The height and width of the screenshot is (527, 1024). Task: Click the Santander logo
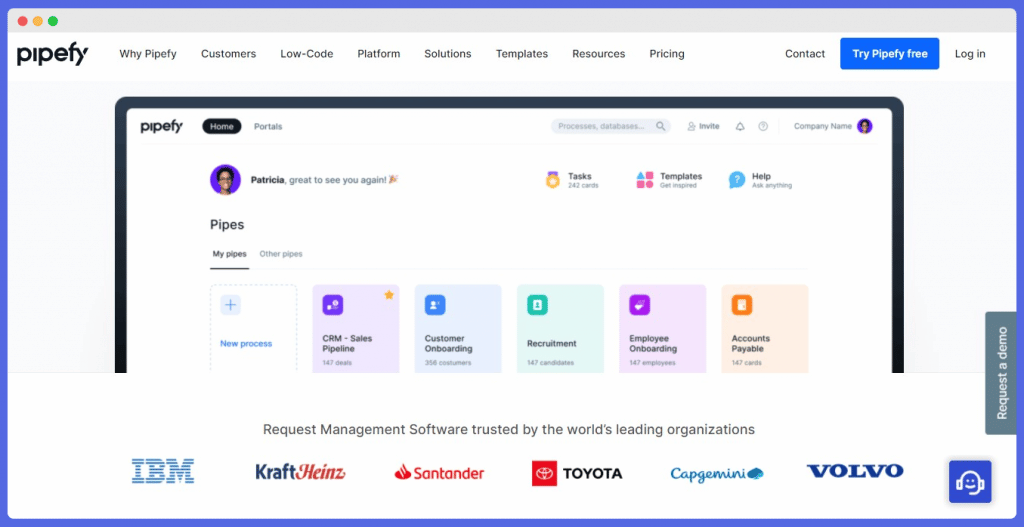pyautogui.click(x=439, y=472)
